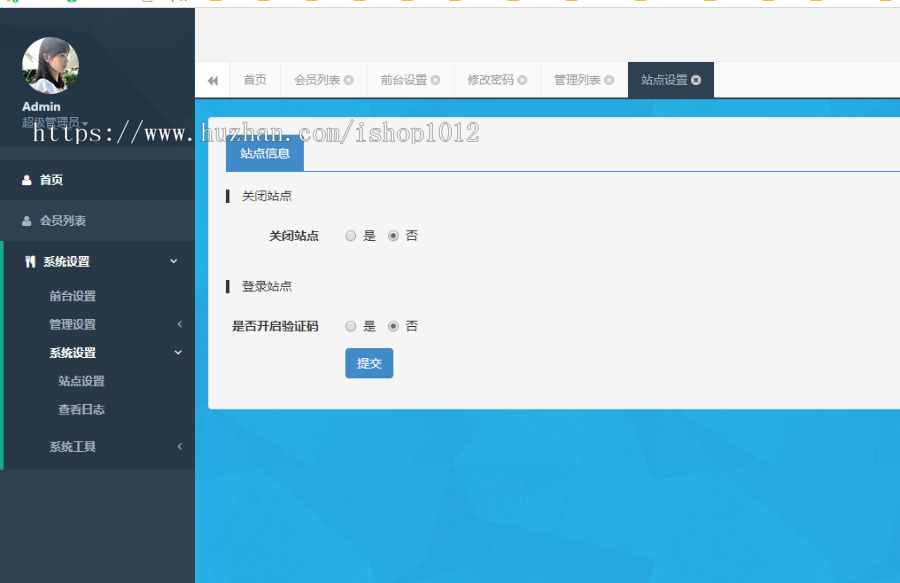Select 是 radio for 关闭站点
This screenshot has width=900, height=583.
click(351, 235)
